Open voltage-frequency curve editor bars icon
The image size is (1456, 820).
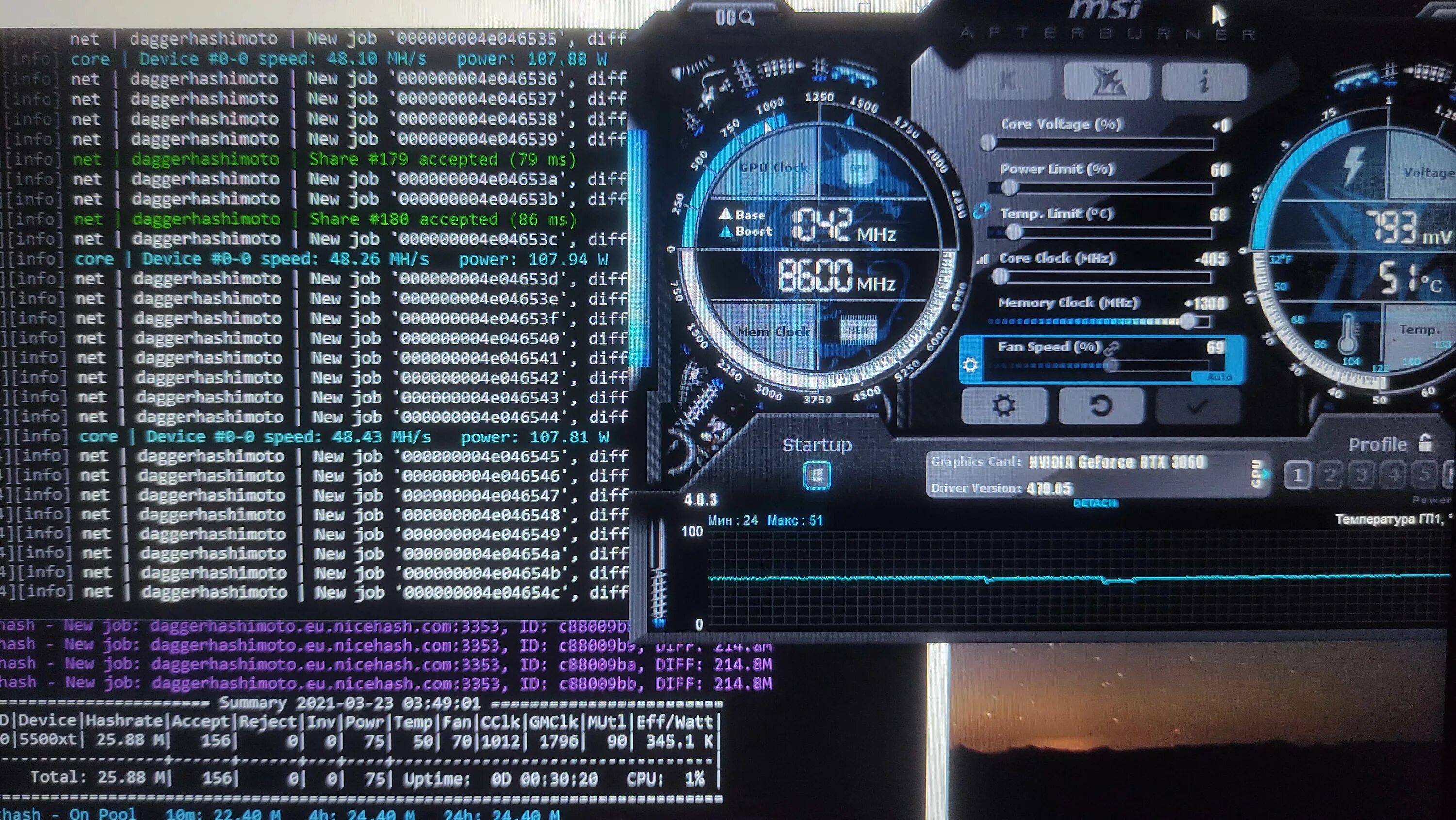[x=983, y=259]
